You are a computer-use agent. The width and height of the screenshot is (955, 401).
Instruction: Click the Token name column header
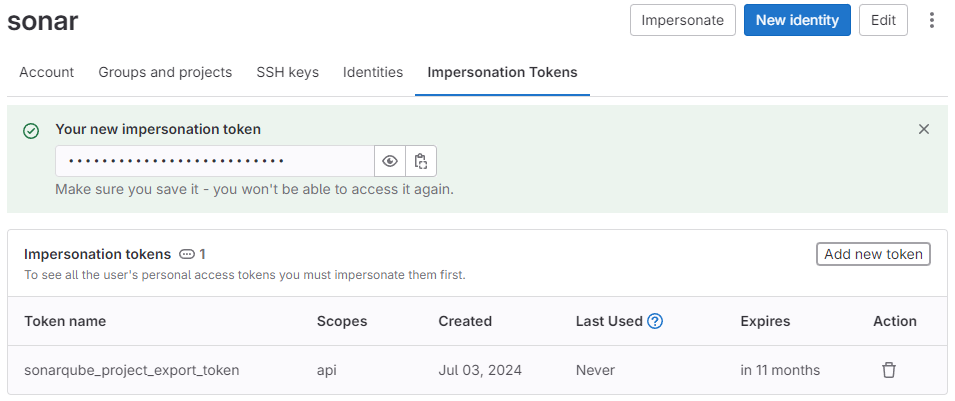tap(65, 321)
